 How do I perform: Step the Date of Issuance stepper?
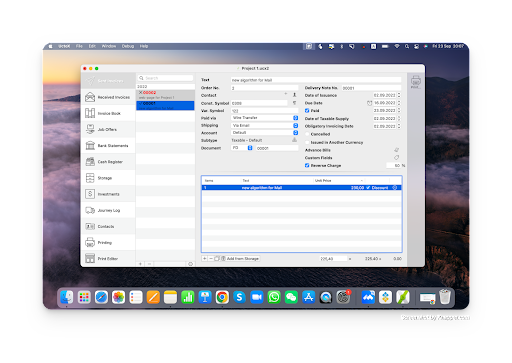pyautogui.click(x=399, y=95)
